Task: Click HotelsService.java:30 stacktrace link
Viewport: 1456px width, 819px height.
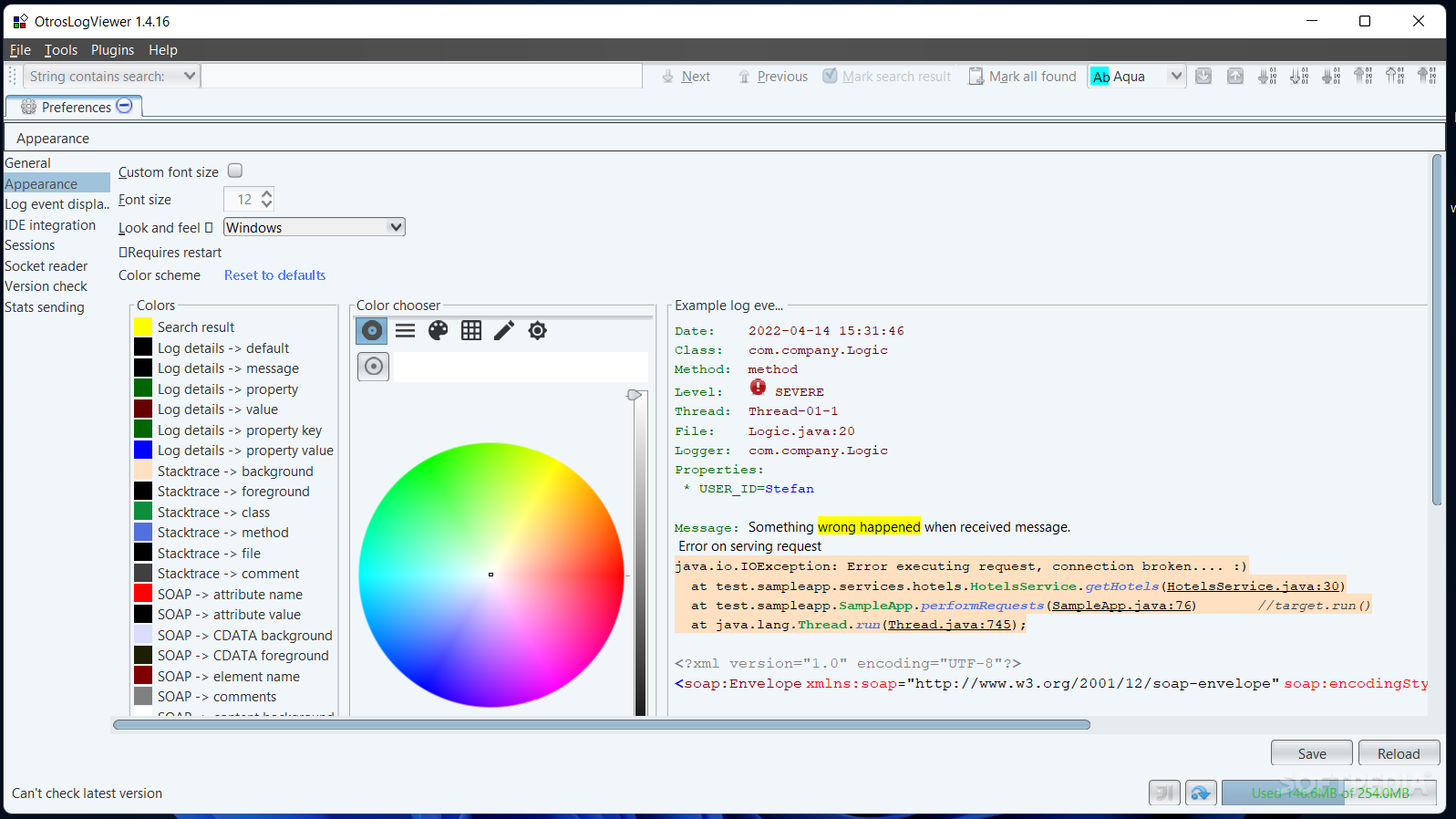Action: point(1253,586)
